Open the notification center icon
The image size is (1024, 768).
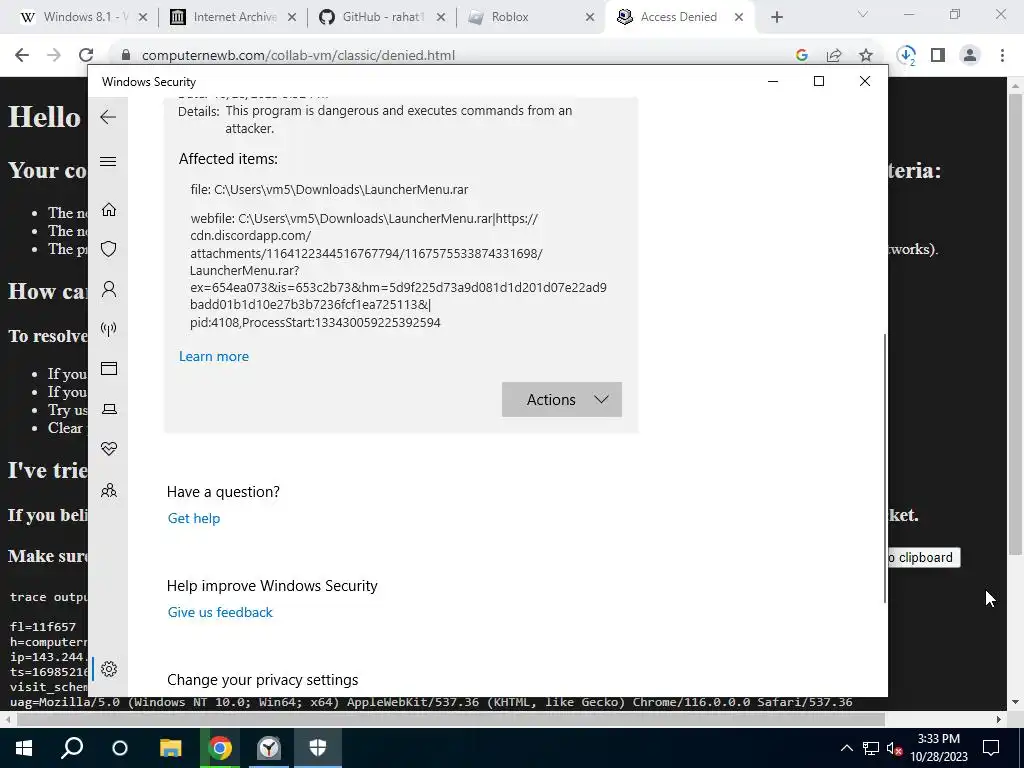991,748
